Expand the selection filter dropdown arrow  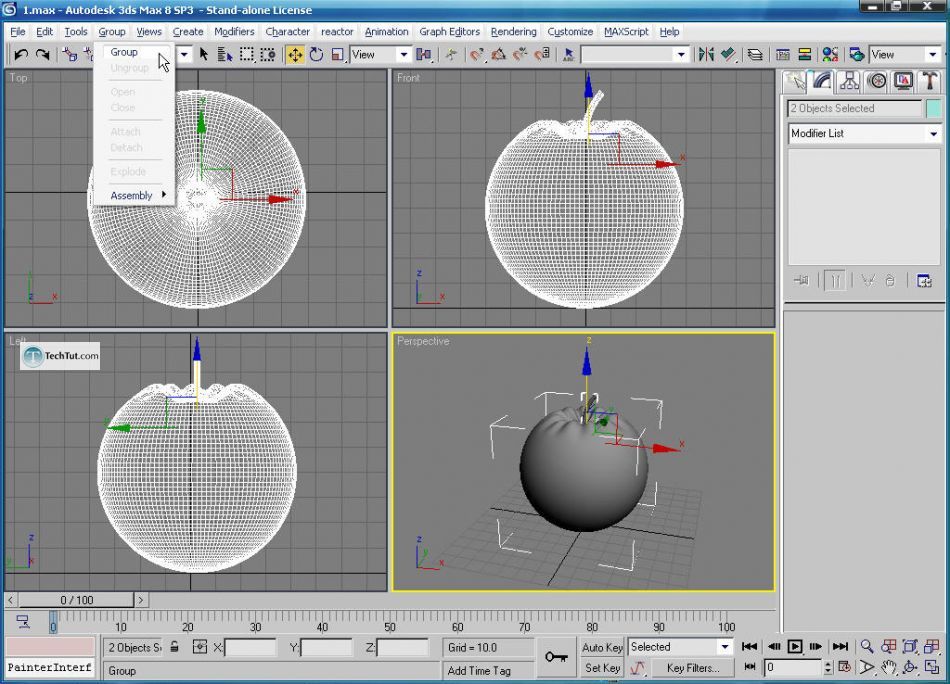point(184,55)
